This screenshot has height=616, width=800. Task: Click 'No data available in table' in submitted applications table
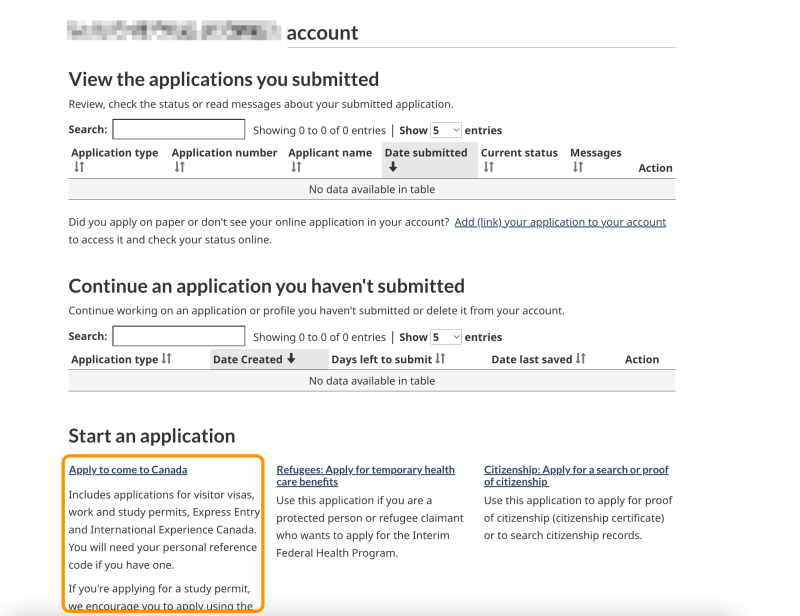point(372,189)
